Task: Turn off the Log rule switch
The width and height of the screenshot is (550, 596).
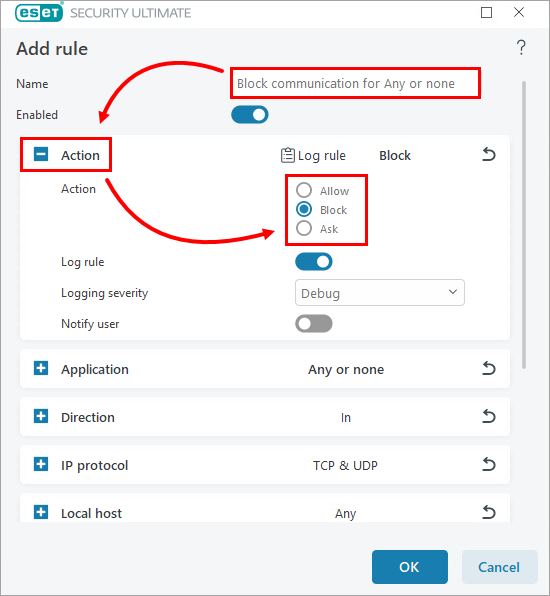Action: pyautogui.click(x=314, y=262)
